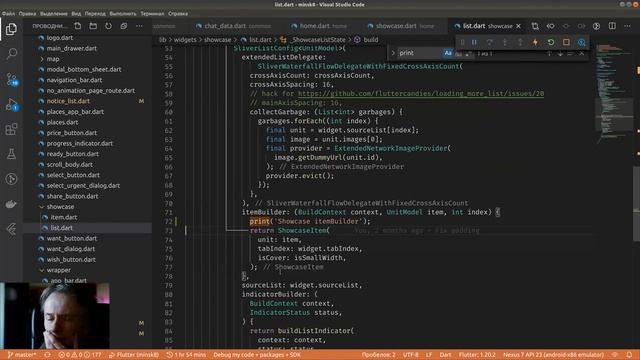Change UTF-8 file encoding
The height and width of the screenshot is (360, 640).
pyautogui.click(x=411, y=355)
